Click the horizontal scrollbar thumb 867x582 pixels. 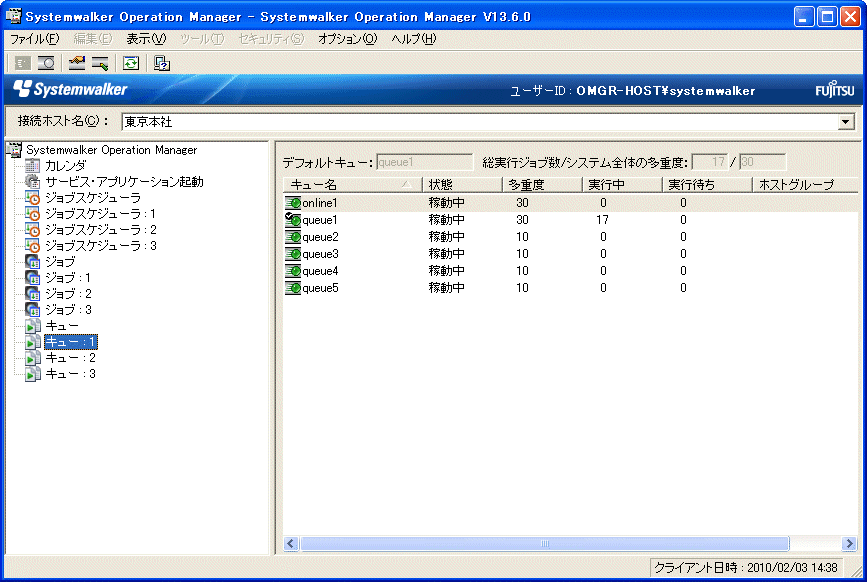point(545,543)
